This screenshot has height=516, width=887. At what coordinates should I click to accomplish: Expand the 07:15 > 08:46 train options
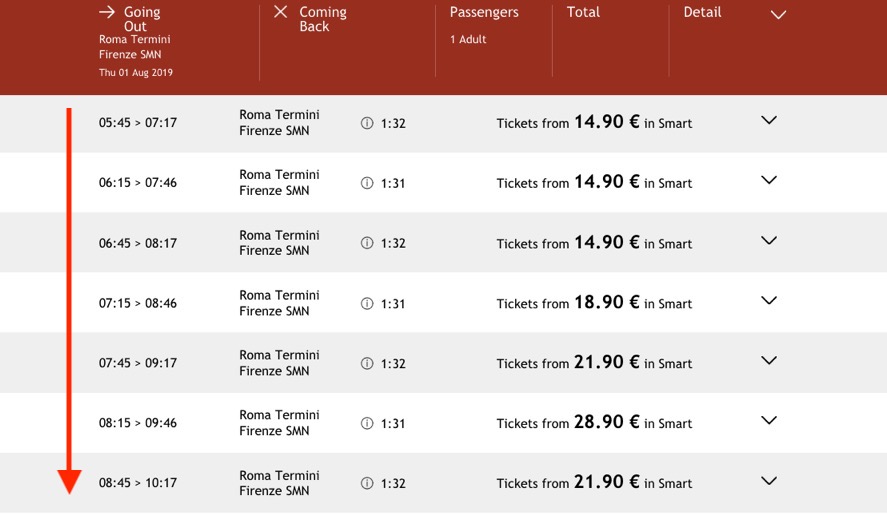(769, 300)
